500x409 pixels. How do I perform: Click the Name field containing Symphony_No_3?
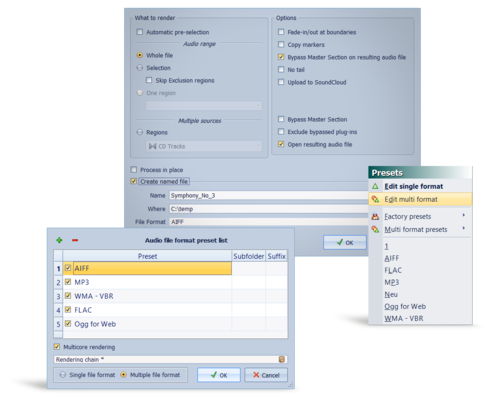(x=269, y=196)
